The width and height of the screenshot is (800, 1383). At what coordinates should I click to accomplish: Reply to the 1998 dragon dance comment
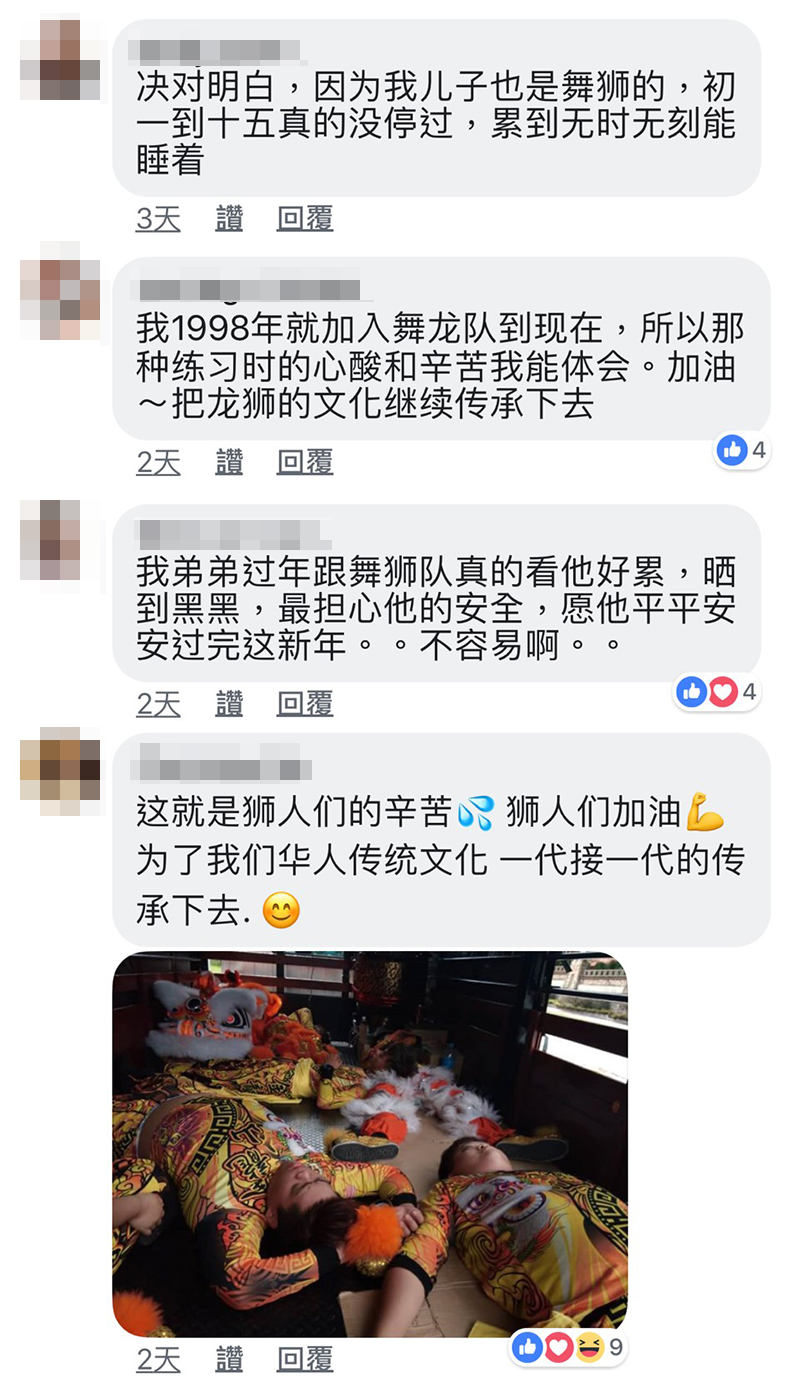305,462
